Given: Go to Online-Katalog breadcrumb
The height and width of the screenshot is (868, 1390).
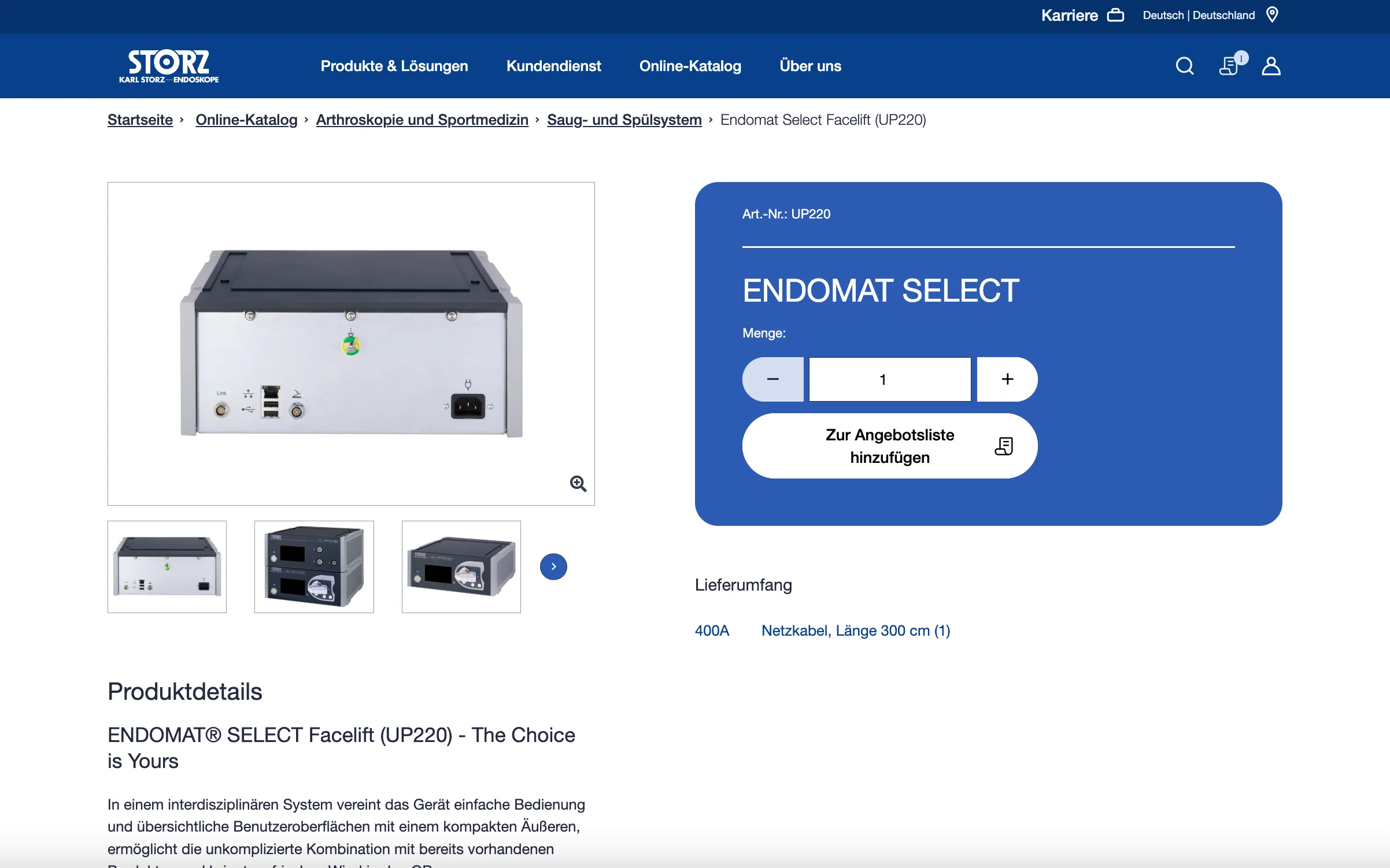Looking at the screenshot, I should pos(246,120).
